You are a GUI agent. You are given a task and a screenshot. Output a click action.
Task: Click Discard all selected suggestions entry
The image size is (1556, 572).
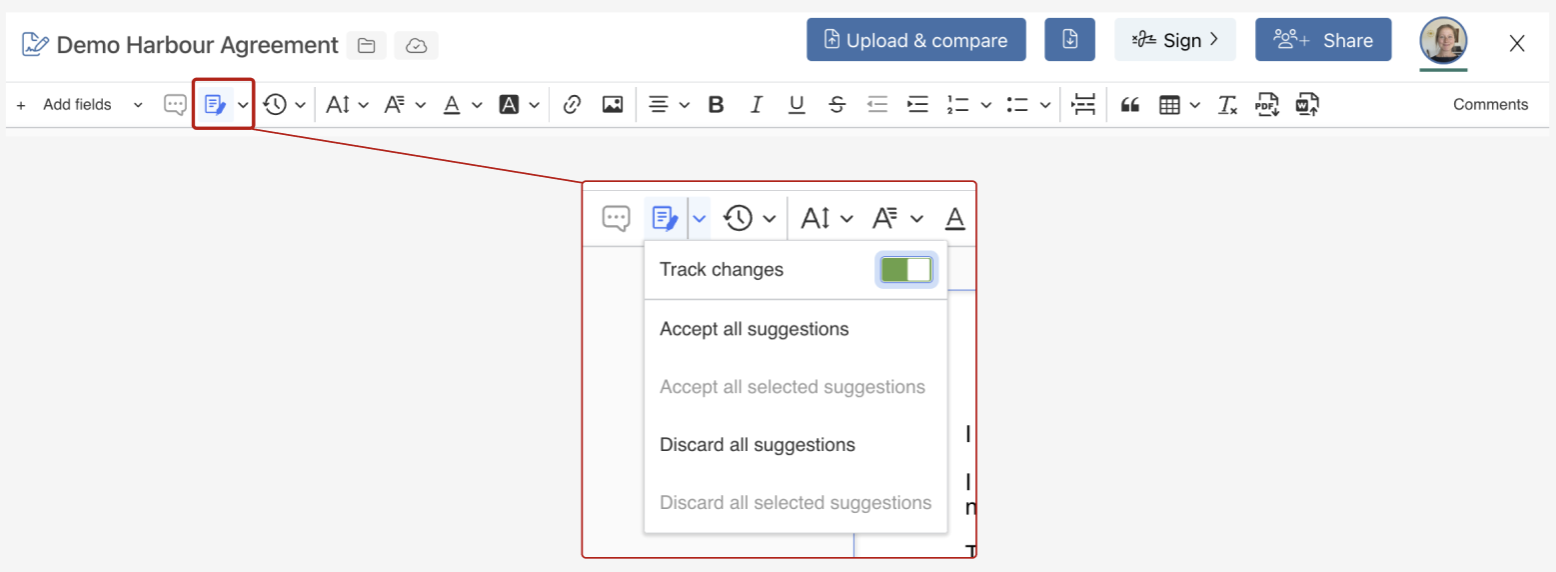(796, 503)
